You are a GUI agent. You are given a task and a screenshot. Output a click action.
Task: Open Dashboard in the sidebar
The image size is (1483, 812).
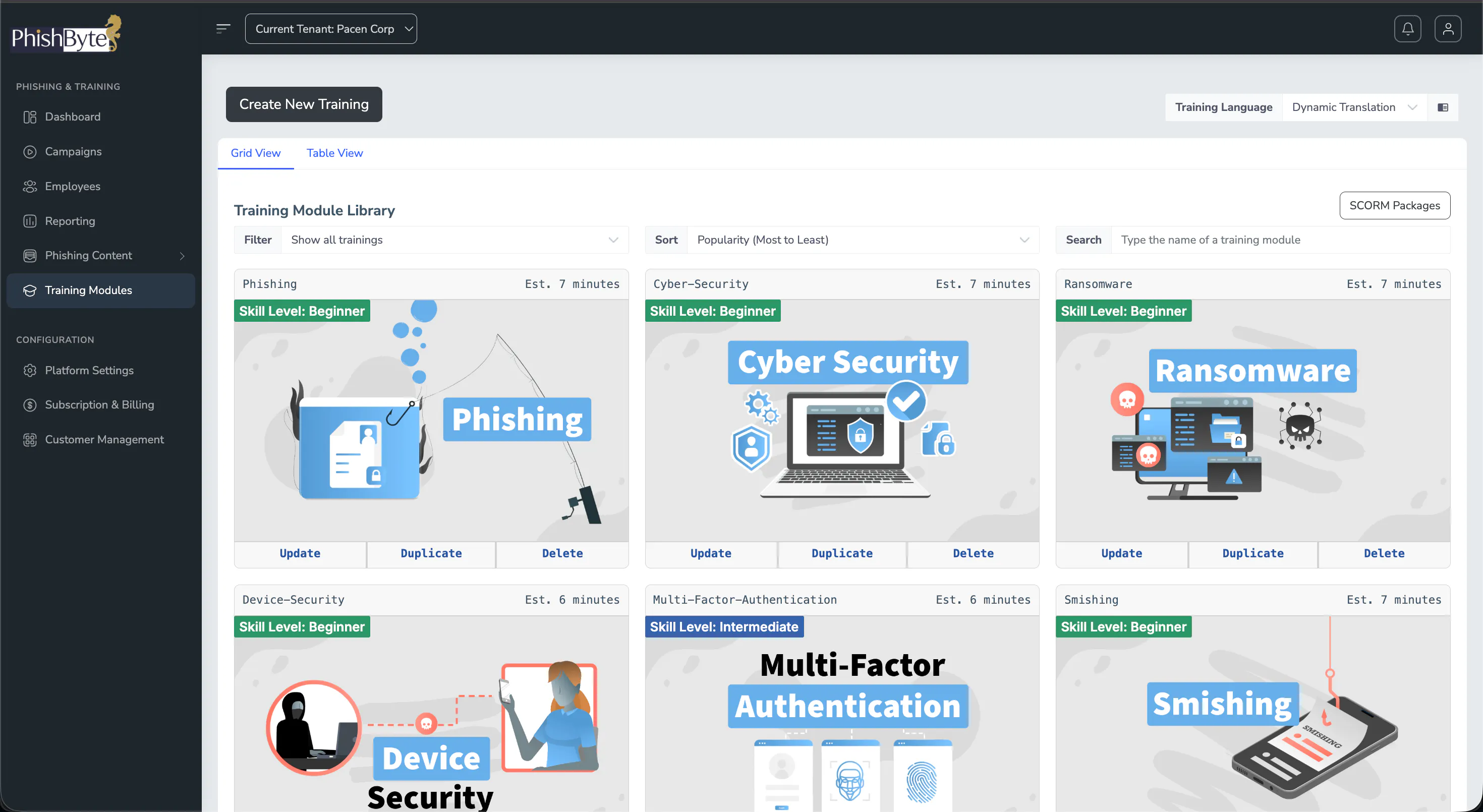point(101,118)
